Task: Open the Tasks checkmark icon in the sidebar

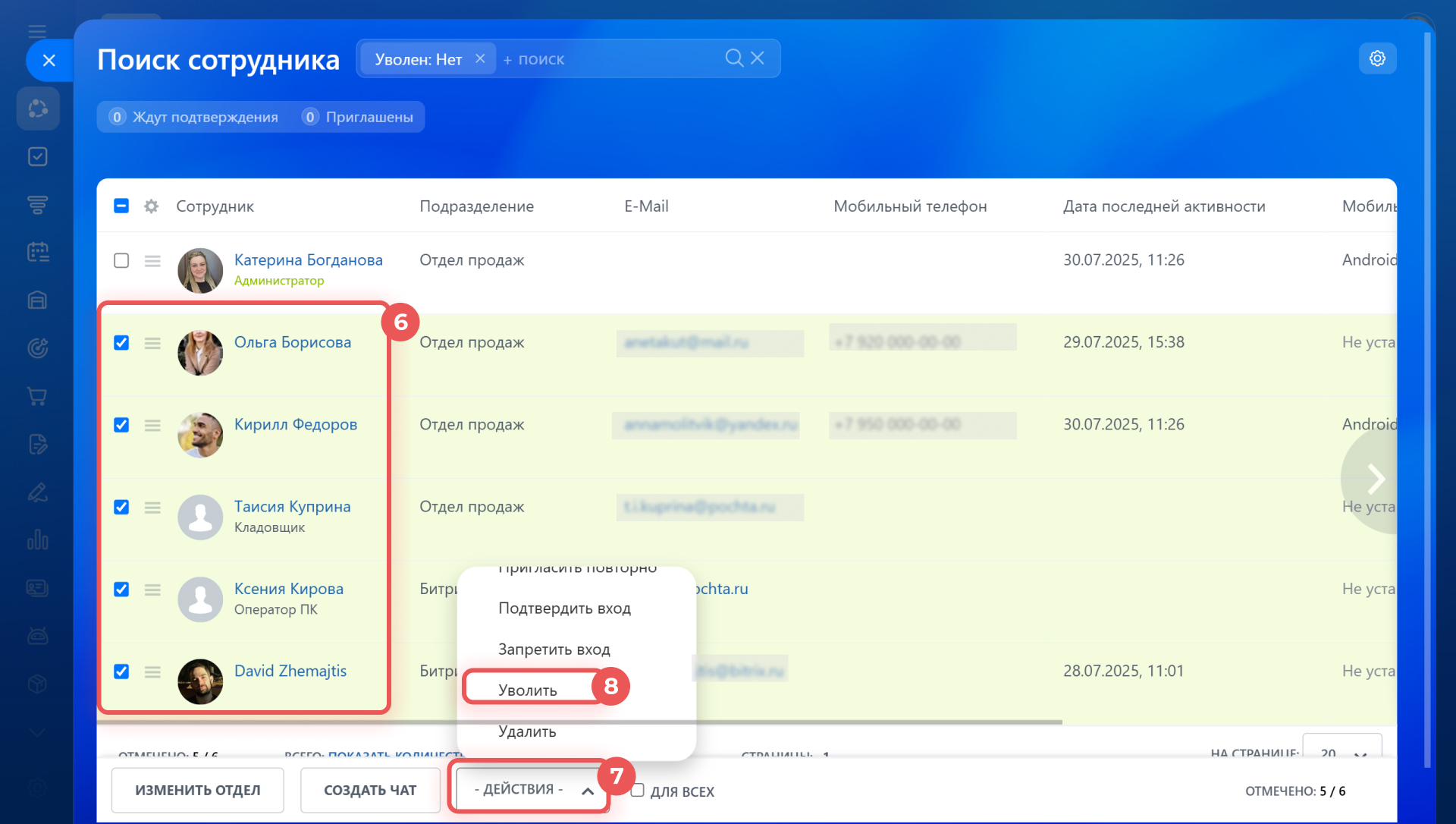Action: pyautogui.click(x=37, y=156)
